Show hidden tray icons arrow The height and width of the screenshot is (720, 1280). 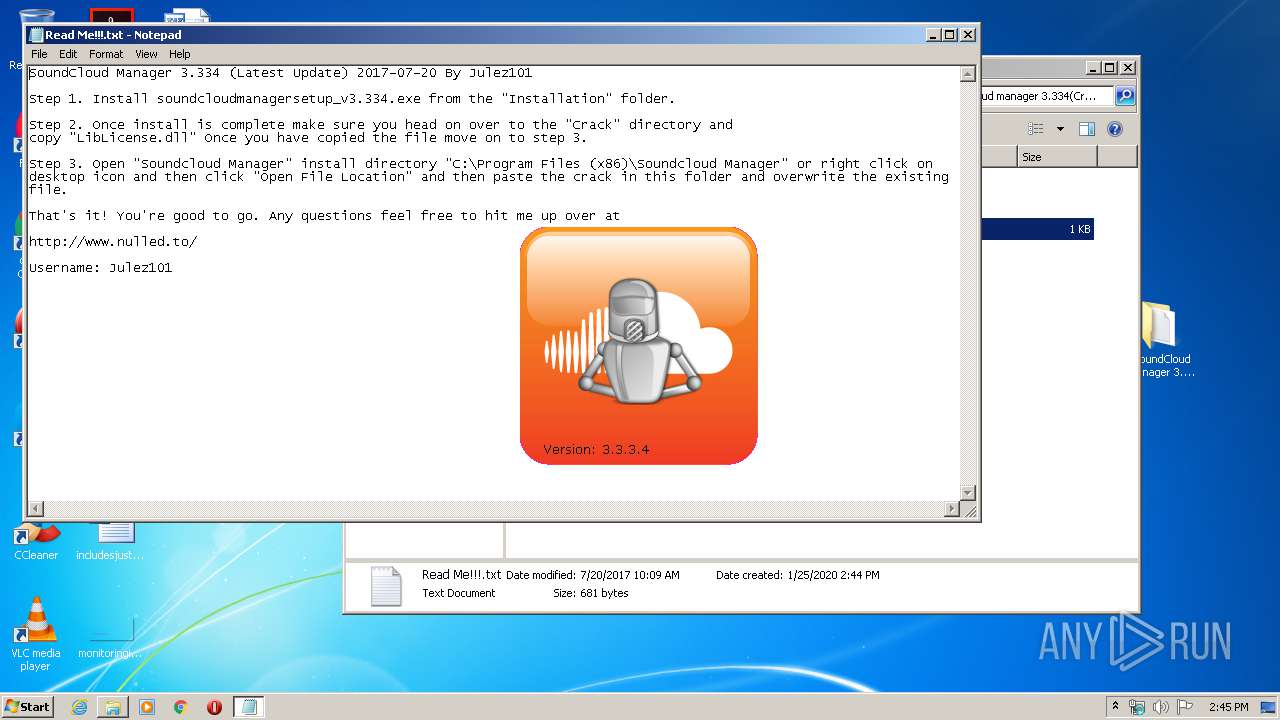[1115, 707]
